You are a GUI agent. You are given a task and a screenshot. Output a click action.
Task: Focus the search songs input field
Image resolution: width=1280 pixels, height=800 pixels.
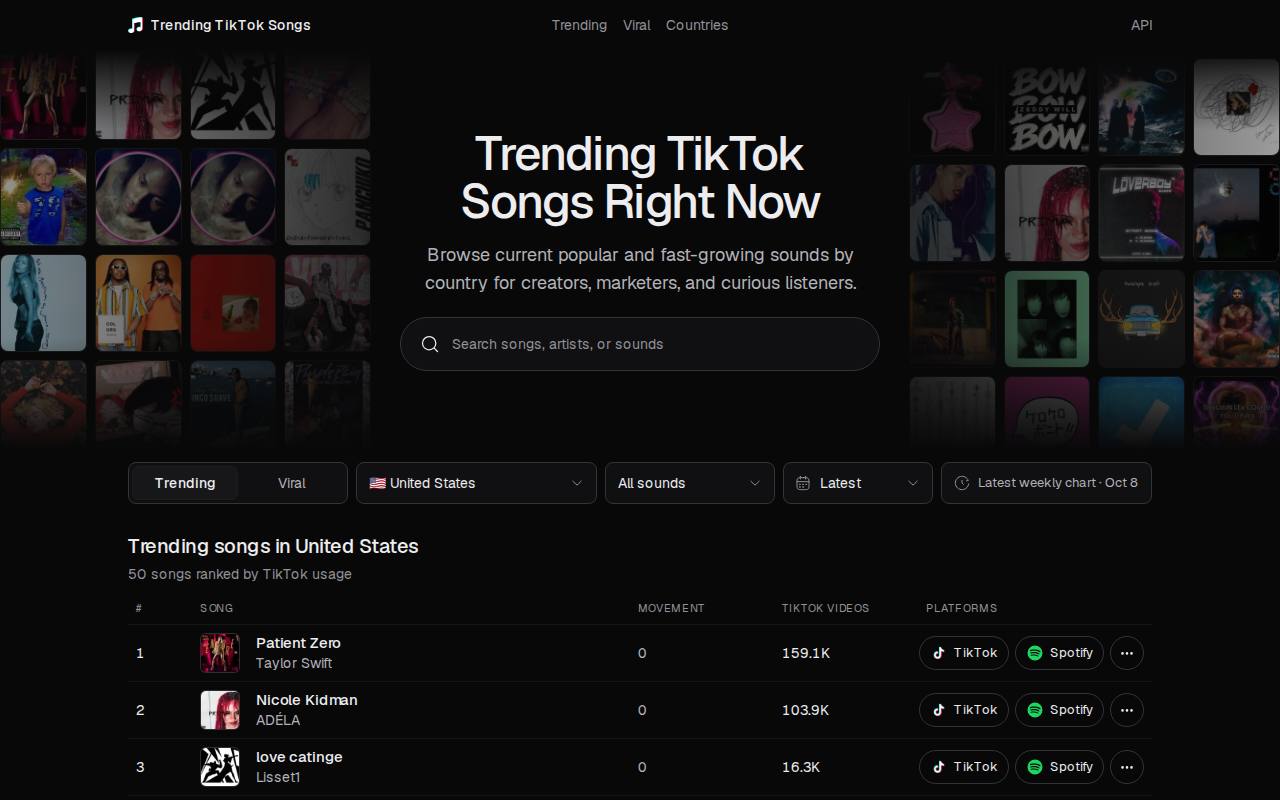coord(640,344)
